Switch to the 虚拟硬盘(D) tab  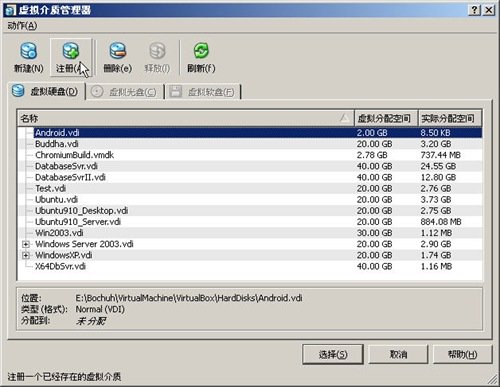(45, 91)
